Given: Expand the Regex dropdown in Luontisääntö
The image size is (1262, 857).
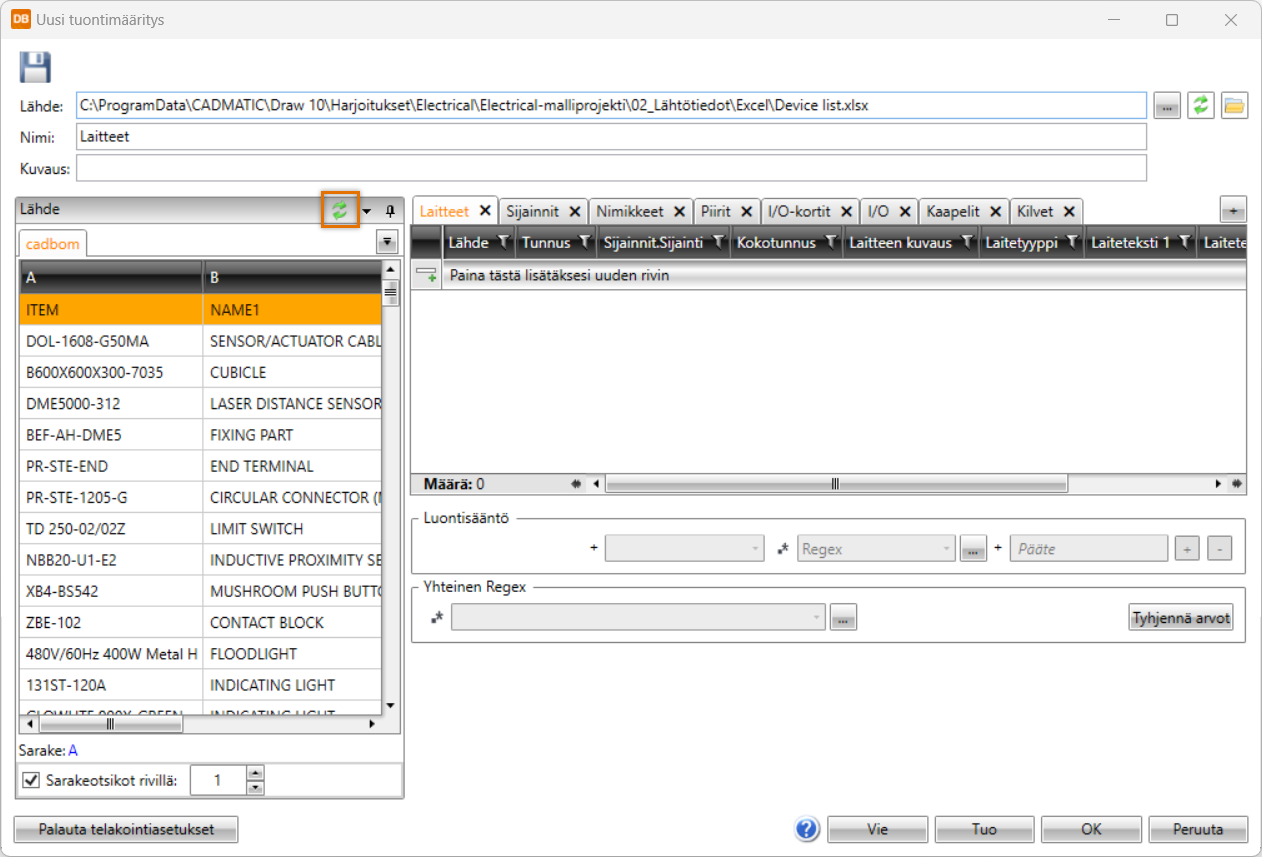Looking at the screenshot, I should [946, 549].
